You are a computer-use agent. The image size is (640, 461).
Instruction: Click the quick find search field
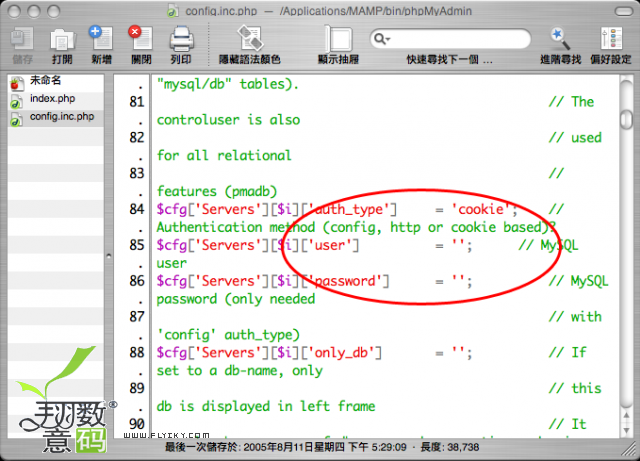point(450,39)
